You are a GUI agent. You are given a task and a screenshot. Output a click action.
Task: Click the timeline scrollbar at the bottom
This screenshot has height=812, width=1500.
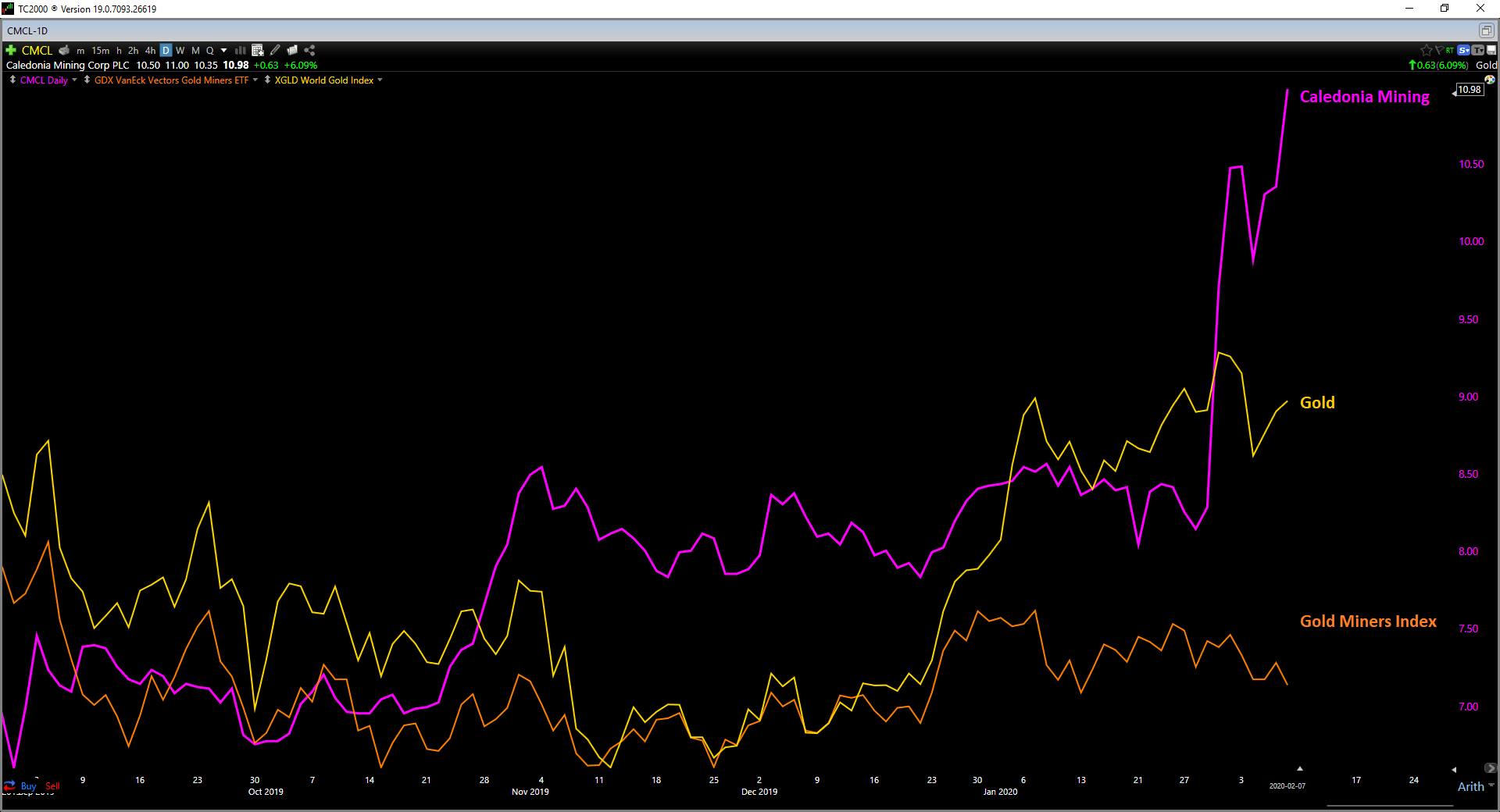[1389, 806]
